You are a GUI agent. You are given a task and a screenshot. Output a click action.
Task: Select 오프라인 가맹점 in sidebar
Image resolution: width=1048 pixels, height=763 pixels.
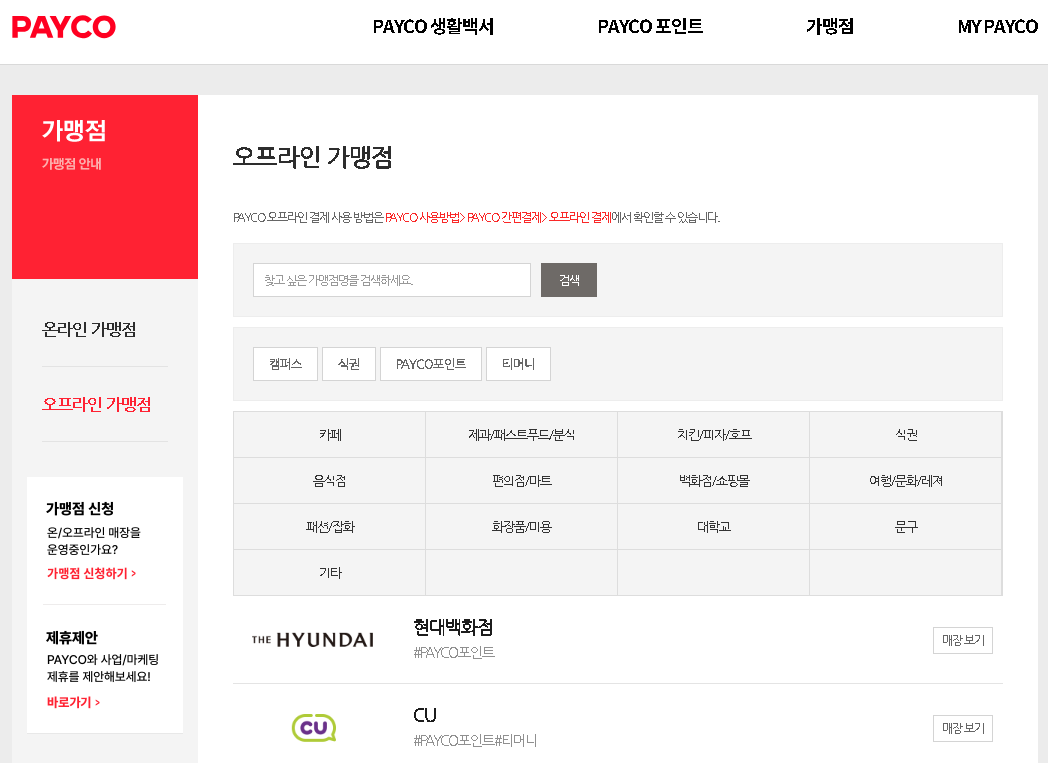(x=96, y=404)
